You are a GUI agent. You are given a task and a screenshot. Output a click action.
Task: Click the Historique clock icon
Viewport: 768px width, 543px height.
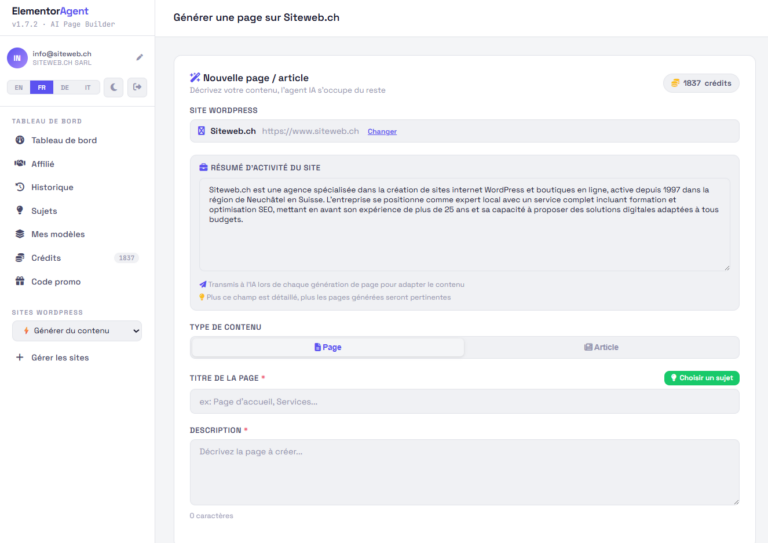[x=20, y=187]
